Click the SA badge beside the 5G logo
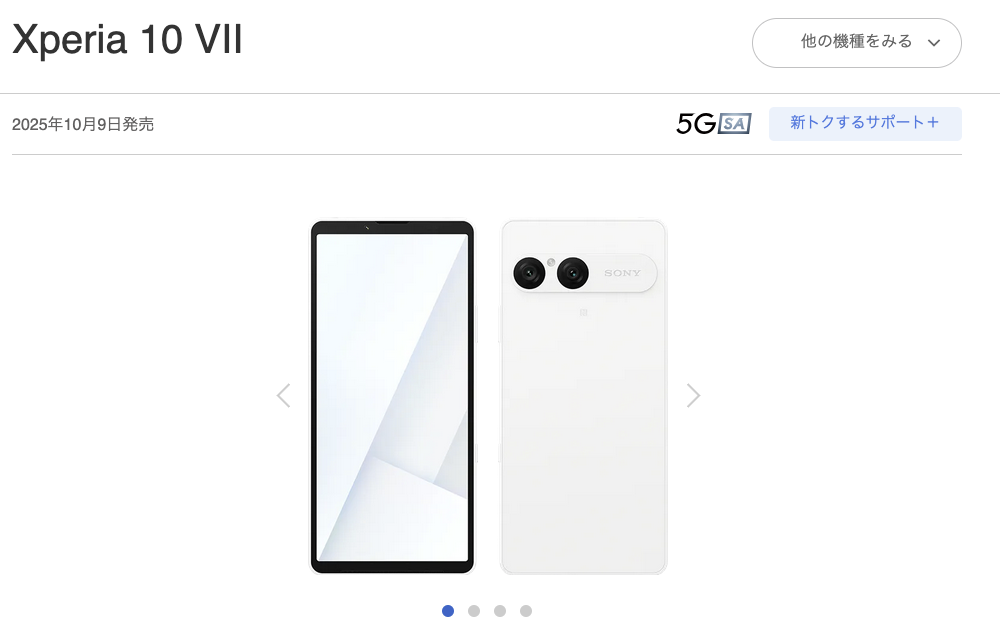The height and width of the screenshot is (627, 1000). pyautogui.click(x=735, y=124)
